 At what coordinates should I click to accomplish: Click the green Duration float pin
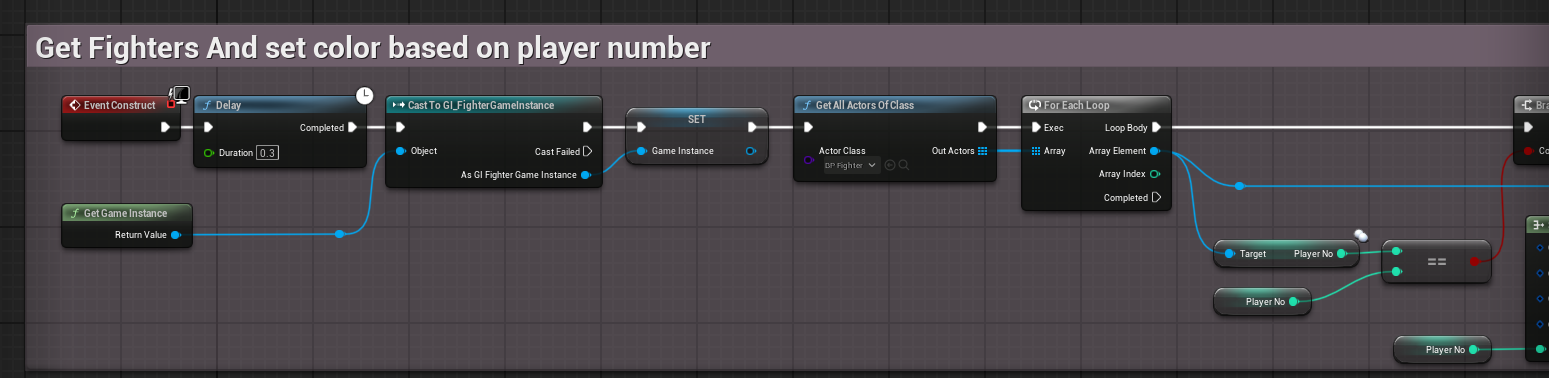click(x=208, y=153)
